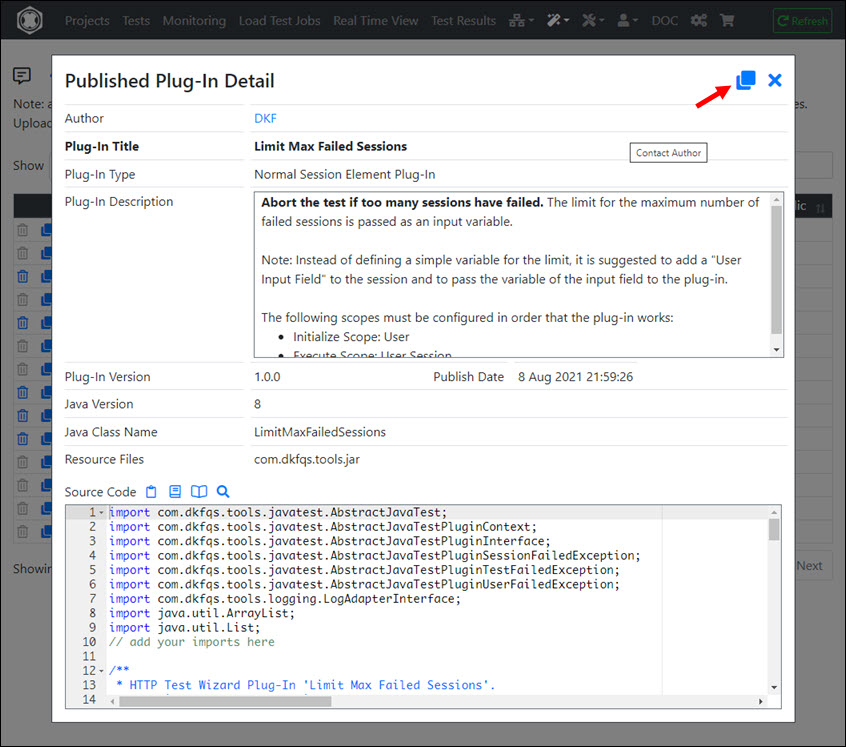Click the 'Limit Max Failed Sessions' title text

tap(330, 146)
